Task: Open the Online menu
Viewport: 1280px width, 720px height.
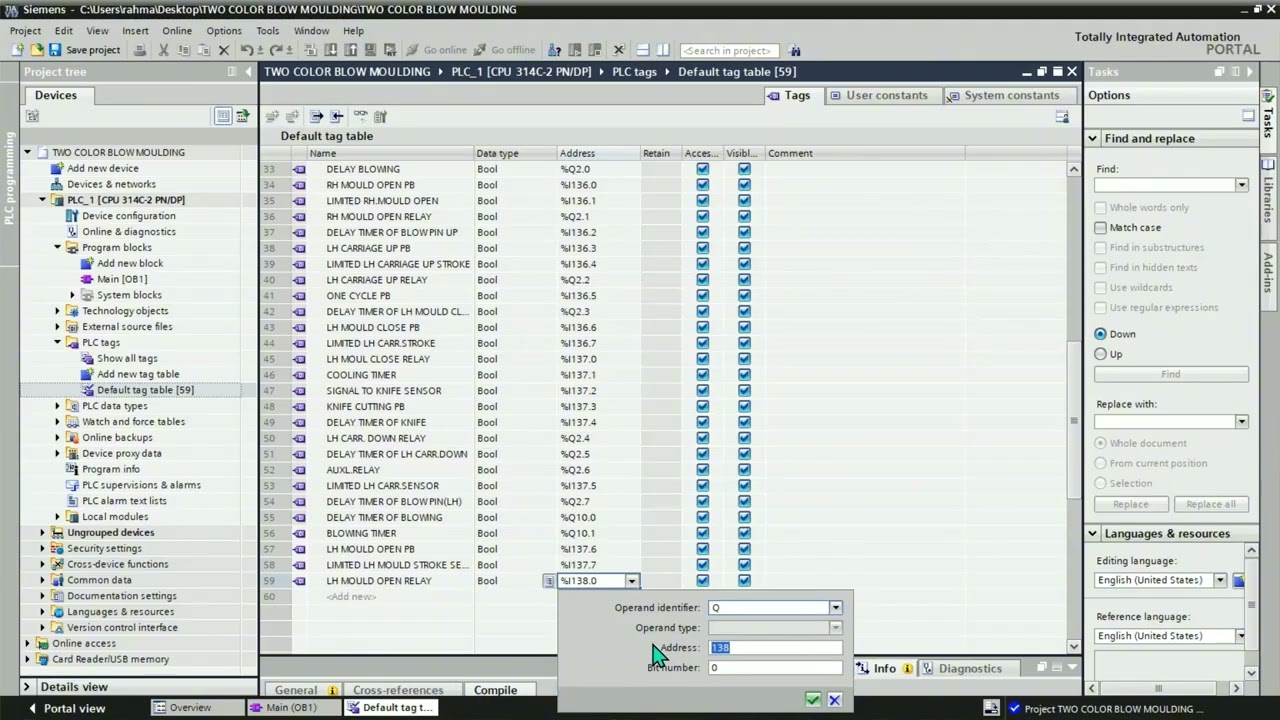Action: click(x=177, y=31)
